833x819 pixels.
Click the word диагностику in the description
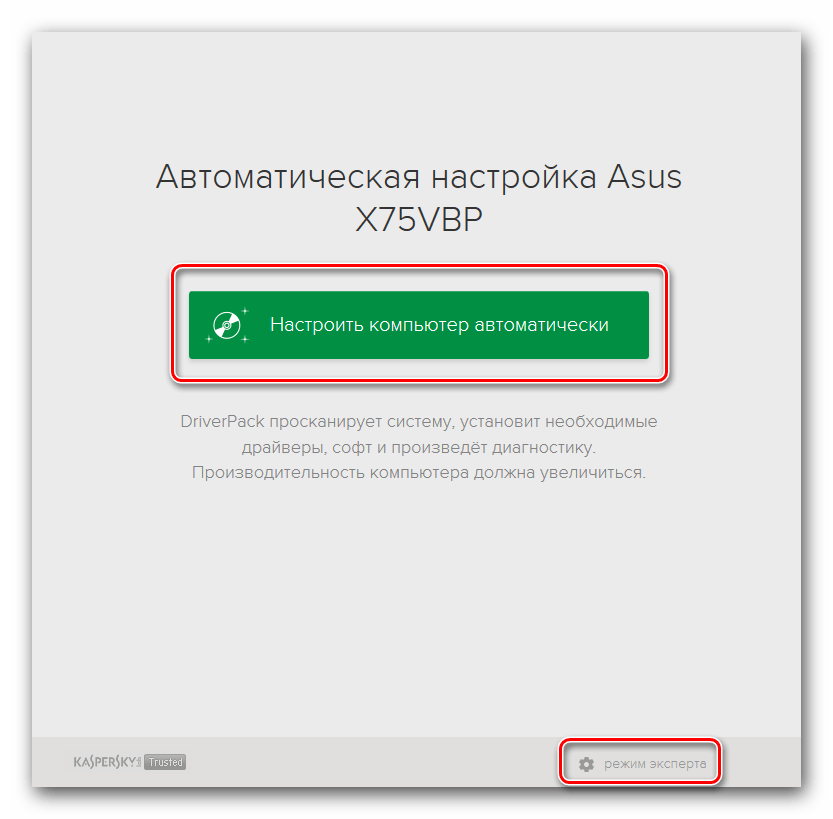(x=543, y=448)
